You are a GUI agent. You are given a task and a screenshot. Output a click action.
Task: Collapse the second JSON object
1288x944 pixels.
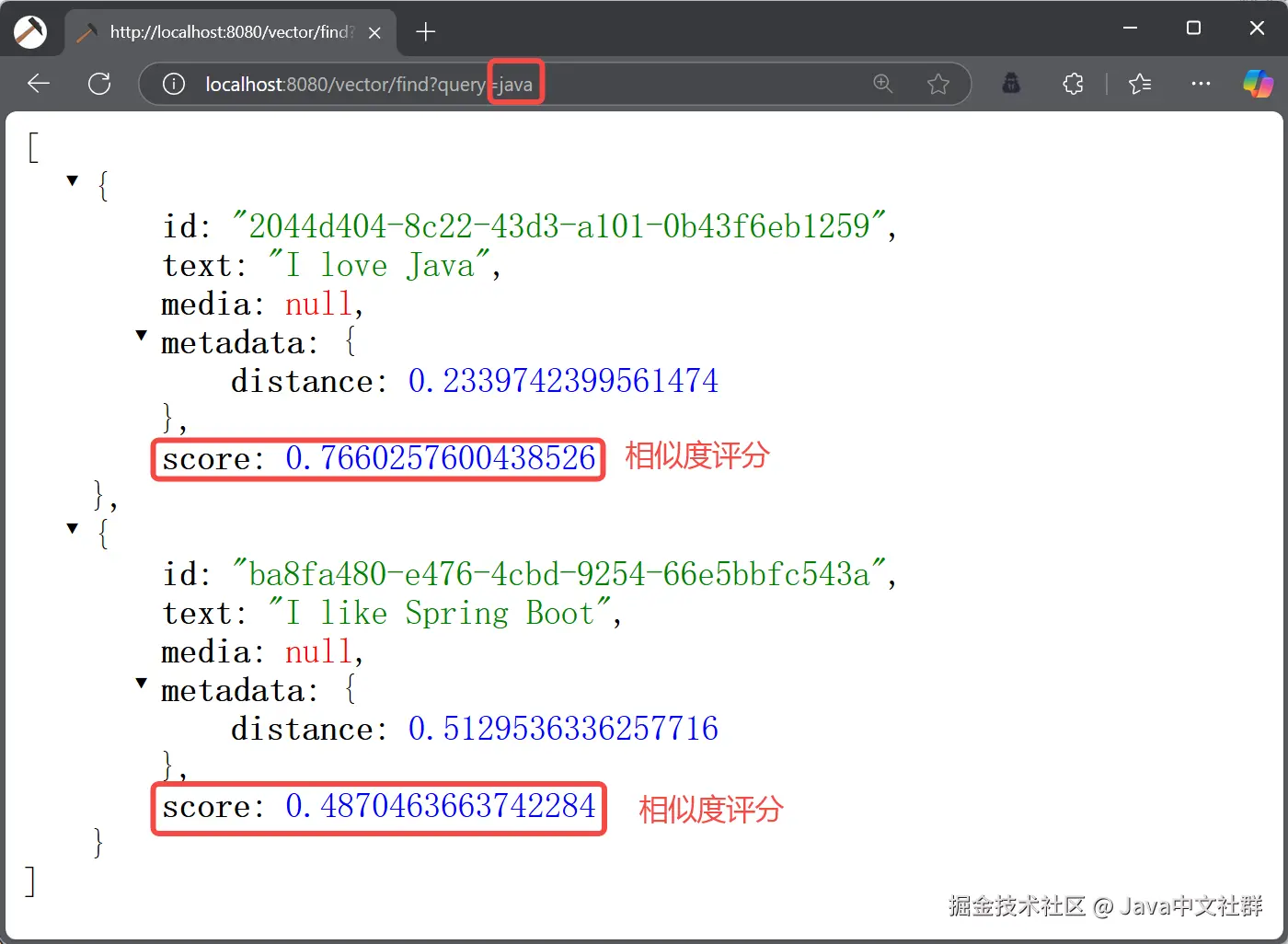coord(72,529)
